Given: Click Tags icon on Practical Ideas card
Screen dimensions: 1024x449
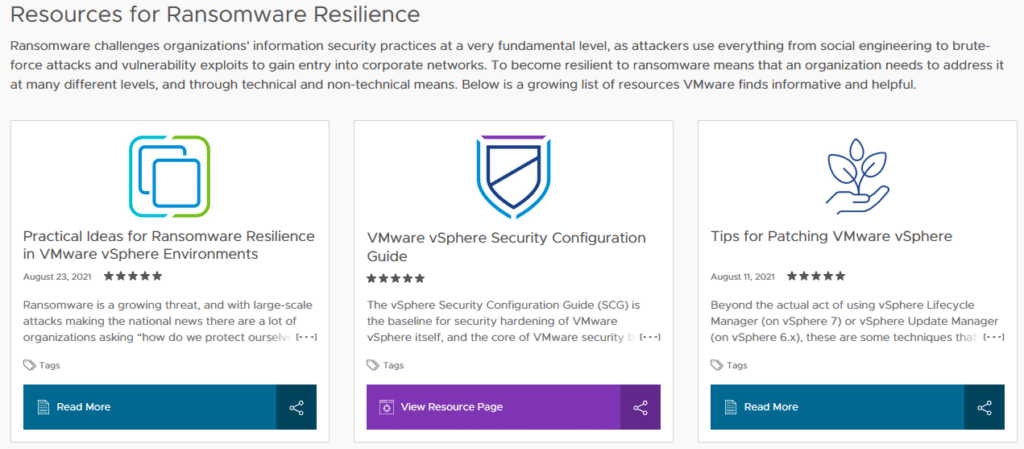Looking at the screenshot, I should 29,365.
